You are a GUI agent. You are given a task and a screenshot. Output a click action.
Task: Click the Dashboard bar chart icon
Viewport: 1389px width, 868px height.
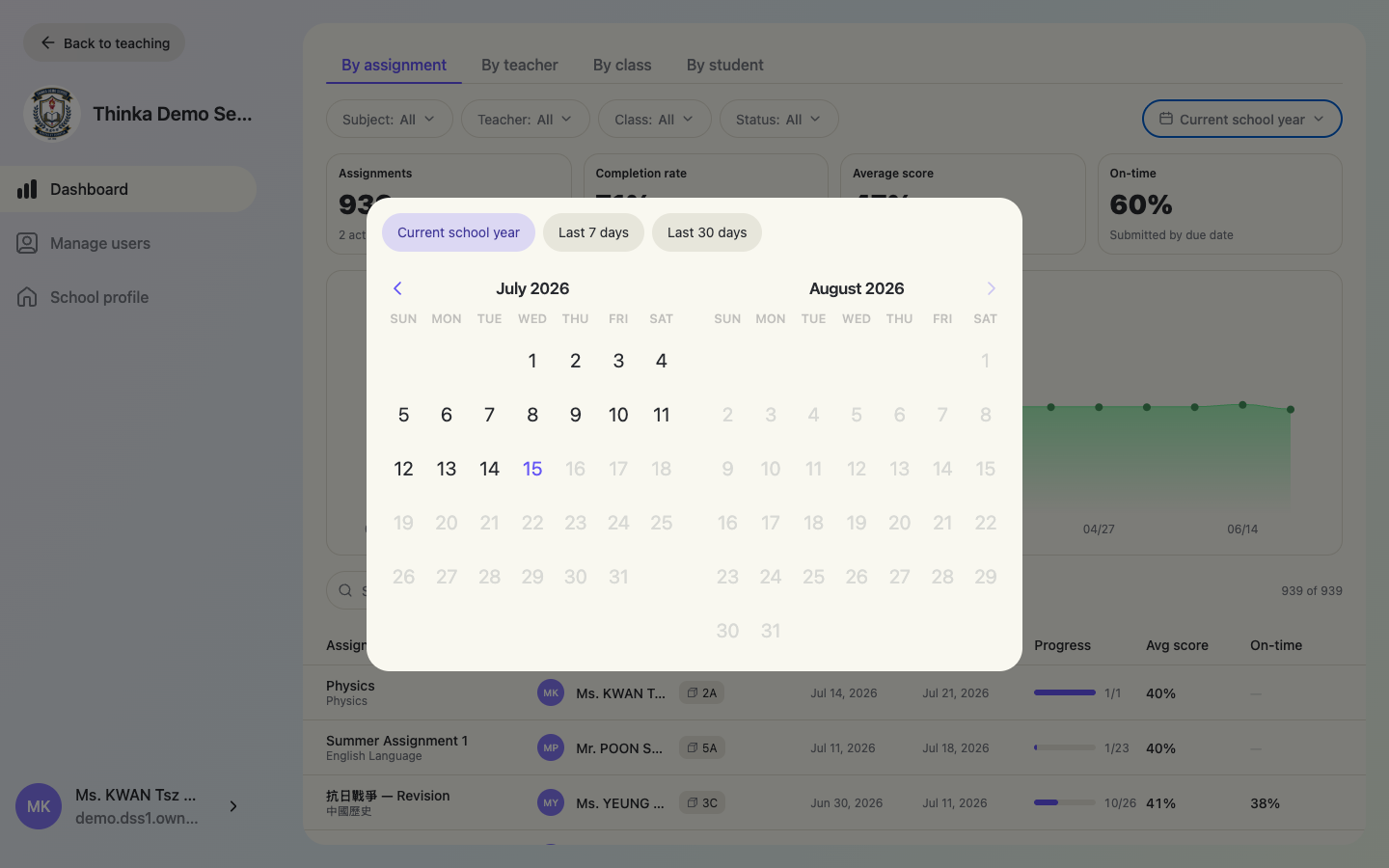click(27, 189)
